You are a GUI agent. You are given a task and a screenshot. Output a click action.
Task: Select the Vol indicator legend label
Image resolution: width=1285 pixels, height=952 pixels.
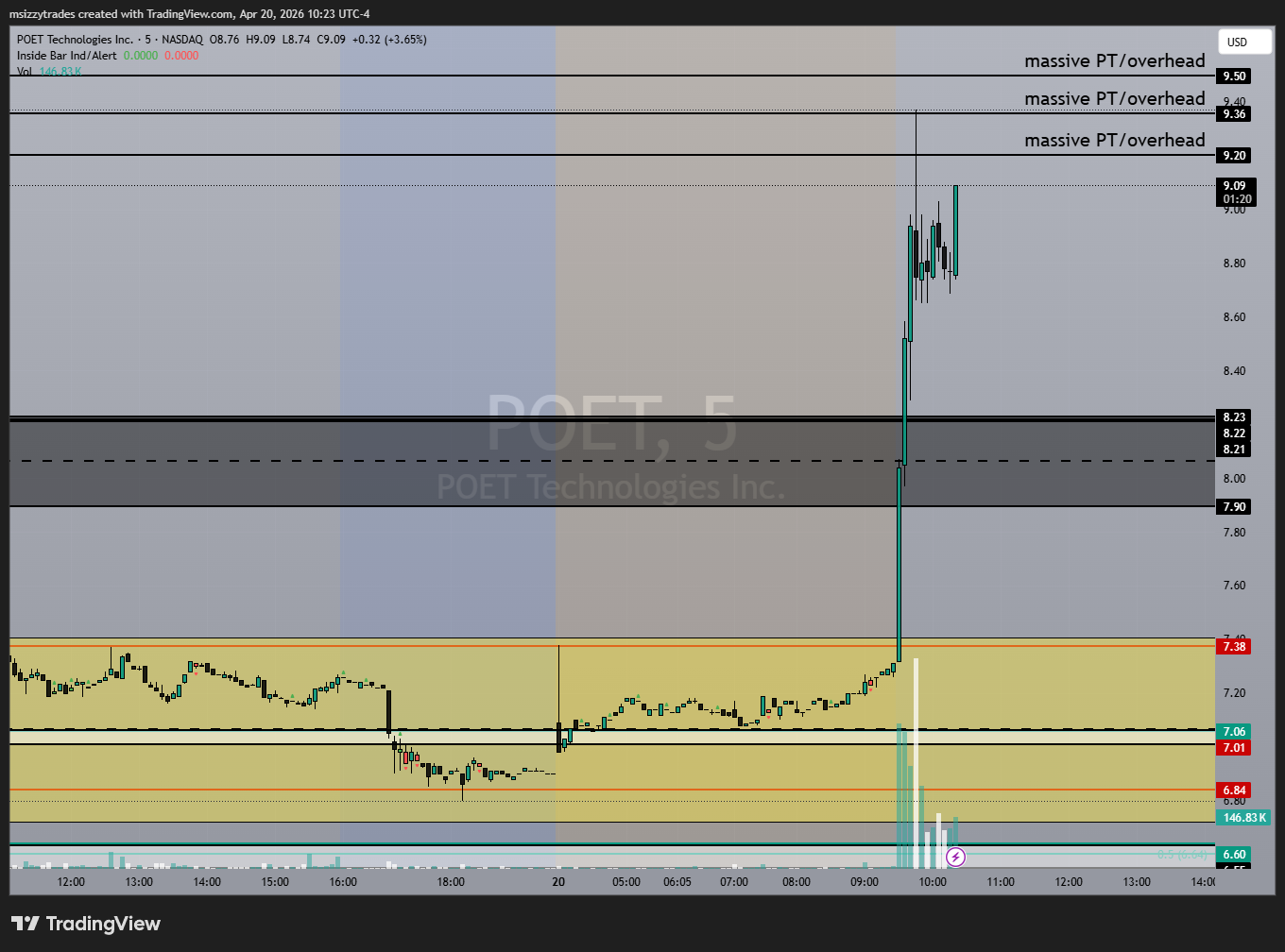tap(25, 72)
